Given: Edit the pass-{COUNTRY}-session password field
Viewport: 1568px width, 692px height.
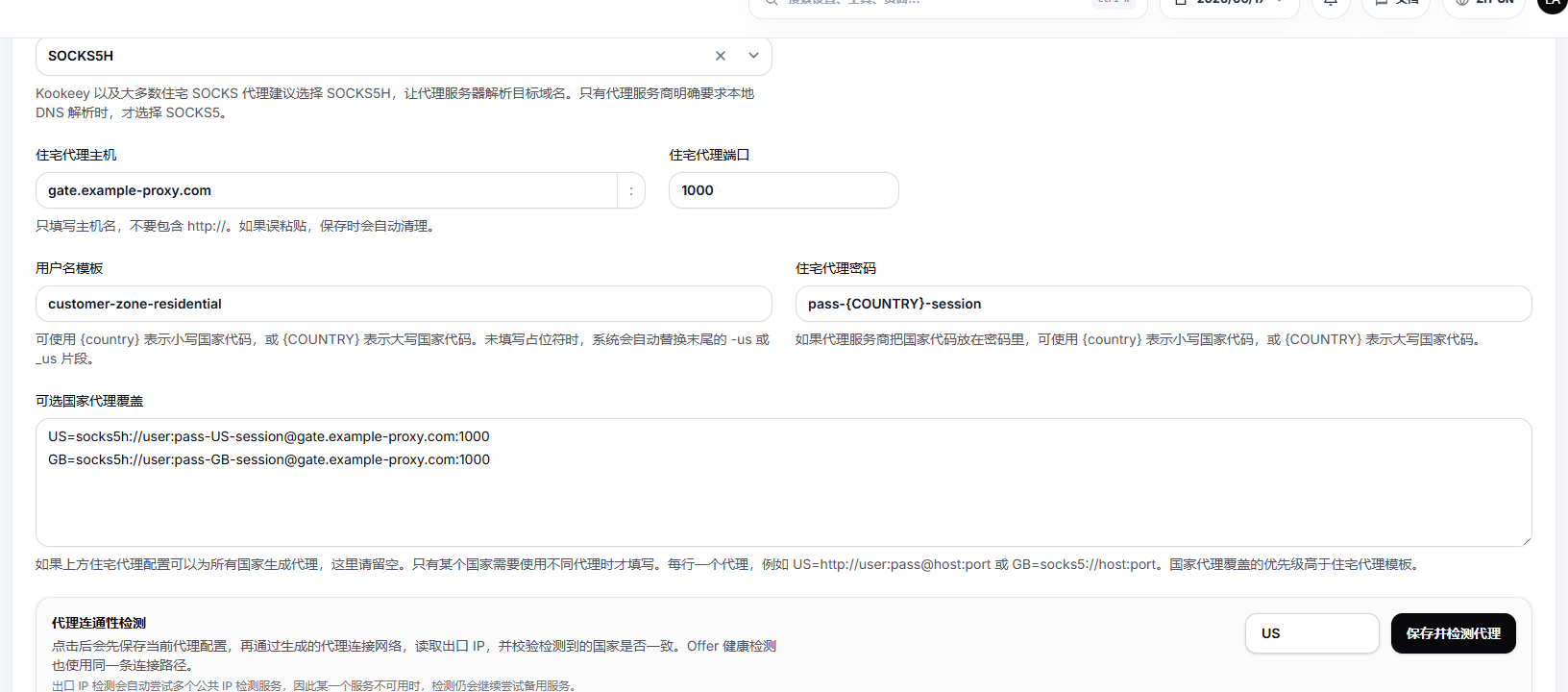Looking at the screenshot, I should coord(1164,304).
